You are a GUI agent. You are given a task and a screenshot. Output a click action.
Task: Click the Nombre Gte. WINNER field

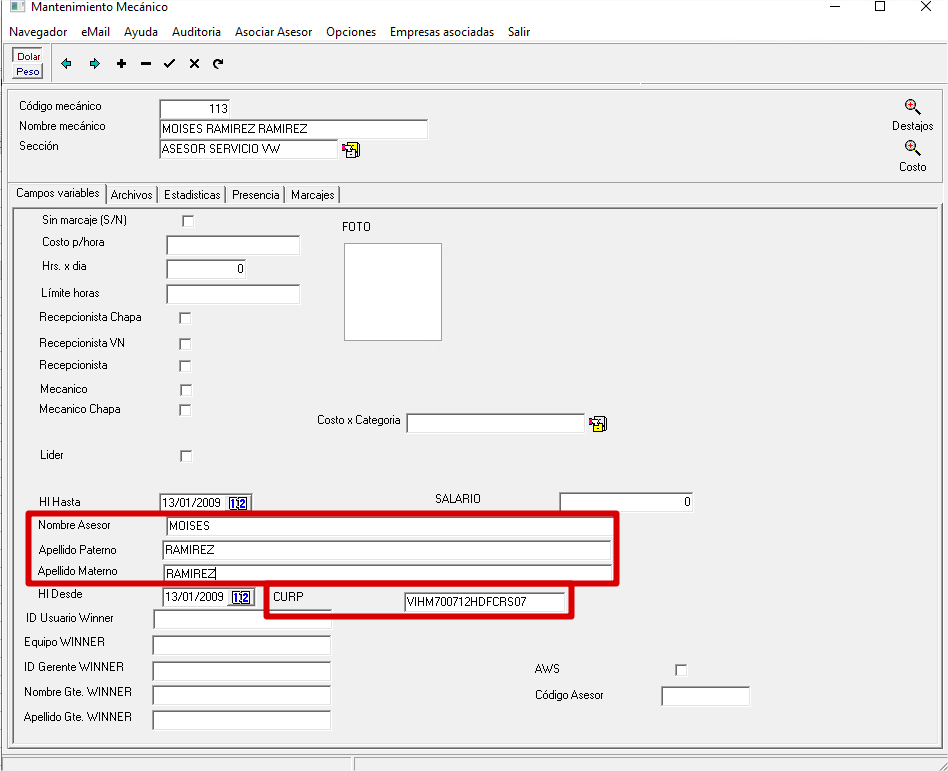click(241, 695)
